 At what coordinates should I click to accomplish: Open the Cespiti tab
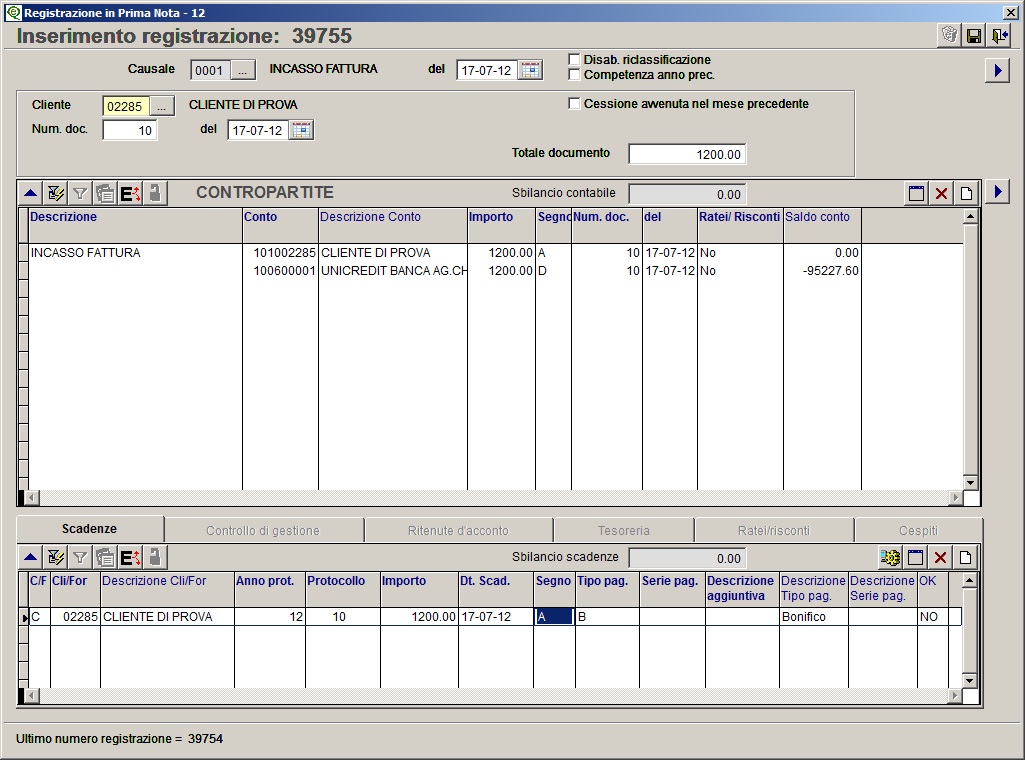click(x=918, y=531)
